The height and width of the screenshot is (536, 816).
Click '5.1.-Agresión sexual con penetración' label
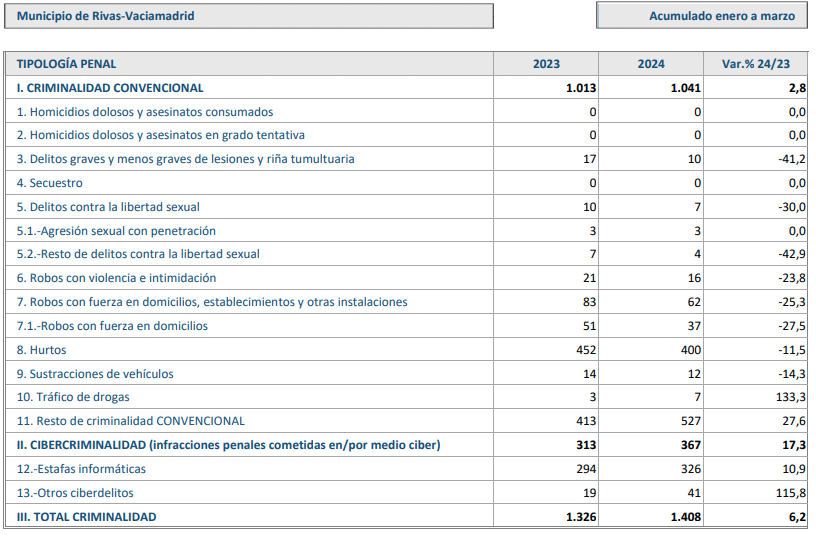[x=116, y=231]
